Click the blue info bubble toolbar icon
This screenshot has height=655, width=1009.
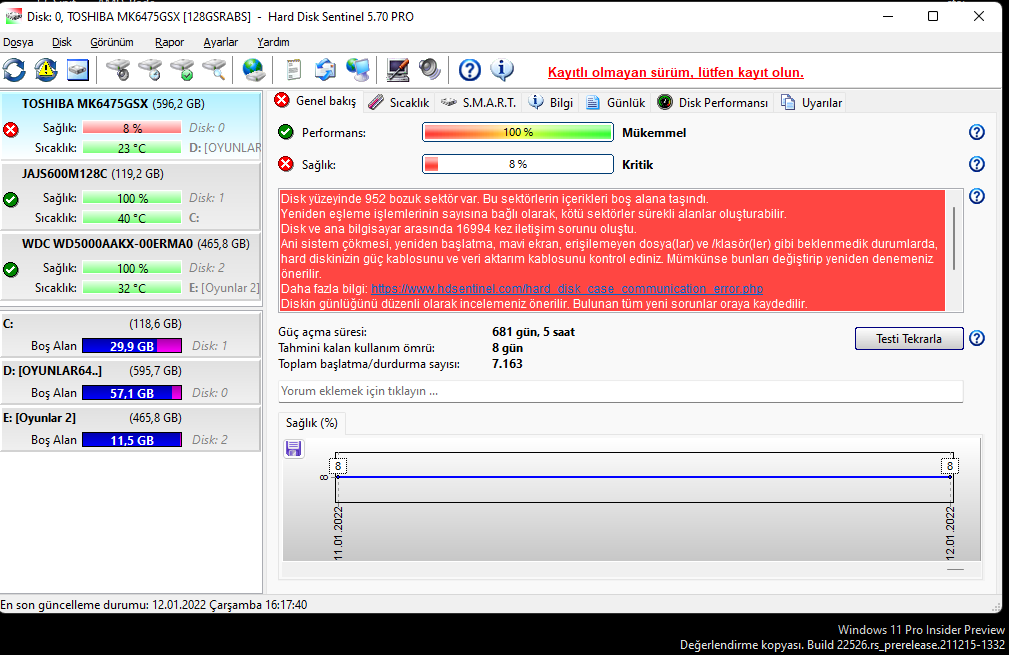[x=502, y=70]
